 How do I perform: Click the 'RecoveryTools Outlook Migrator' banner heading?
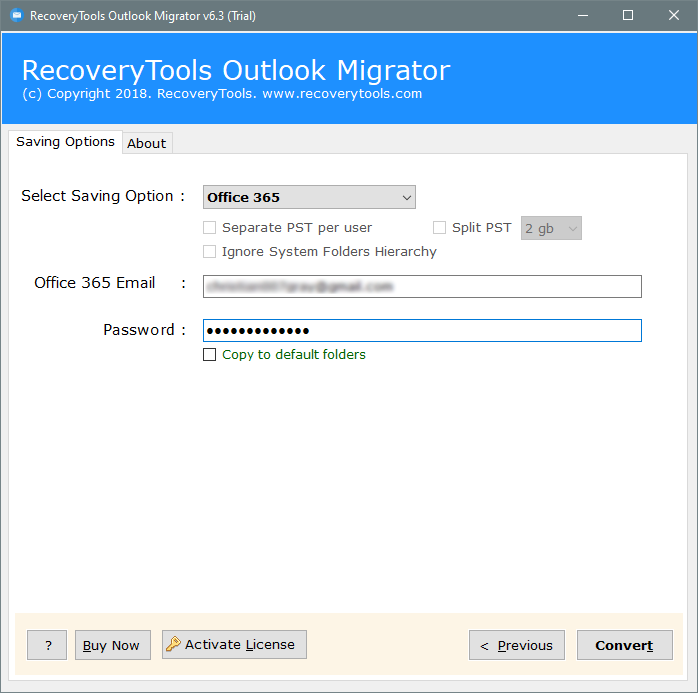point(236,70)
